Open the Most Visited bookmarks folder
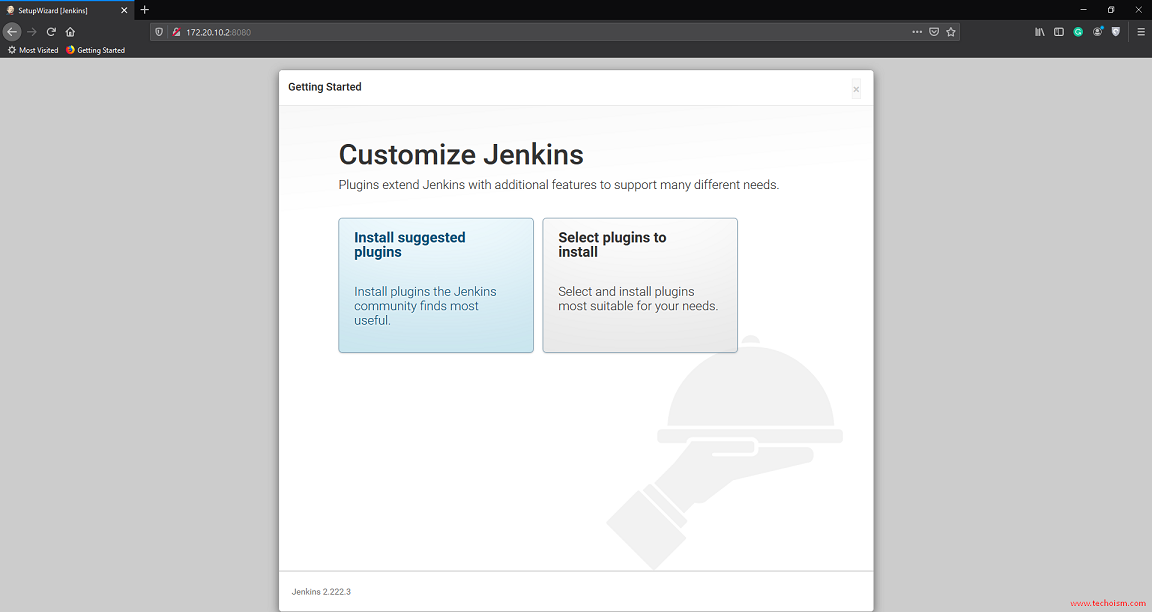Viewport: 1152px width, 612px height. click(33, 50)
